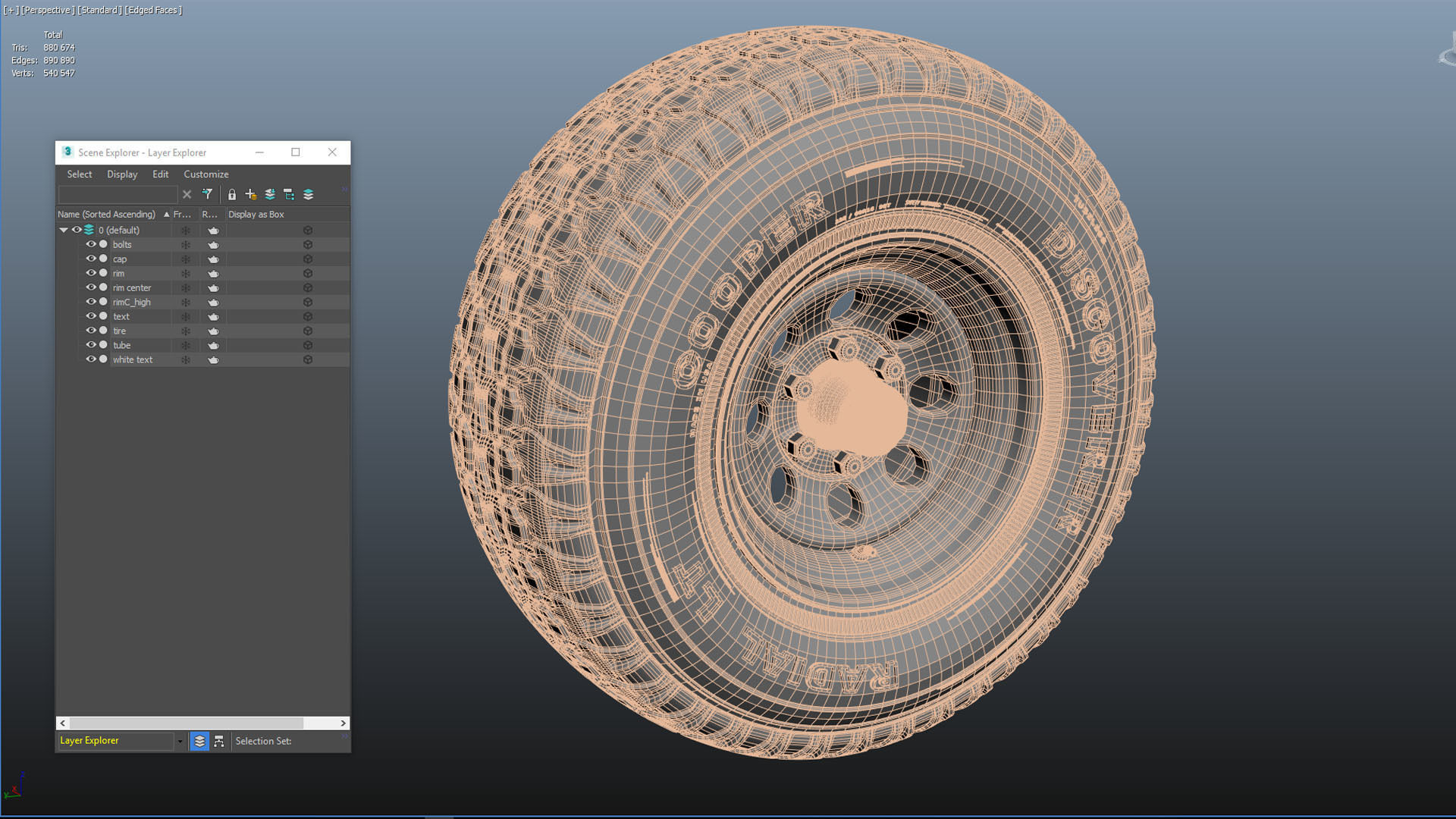This screenshot has height=819, width=1456.
Task: Click display as box icon for 0 (default)
Action: point(308,231)
